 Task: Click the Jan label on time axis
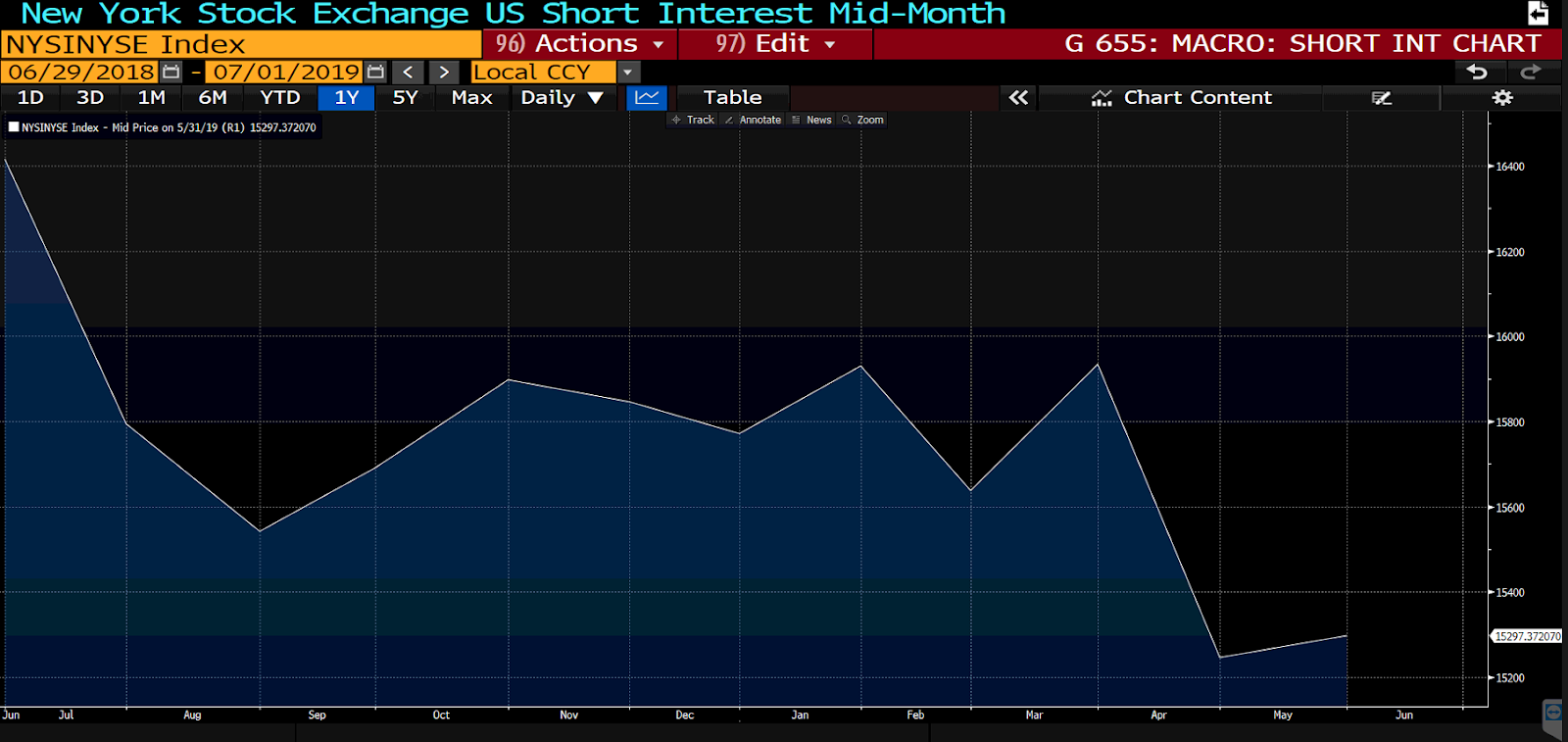point(800,716)
